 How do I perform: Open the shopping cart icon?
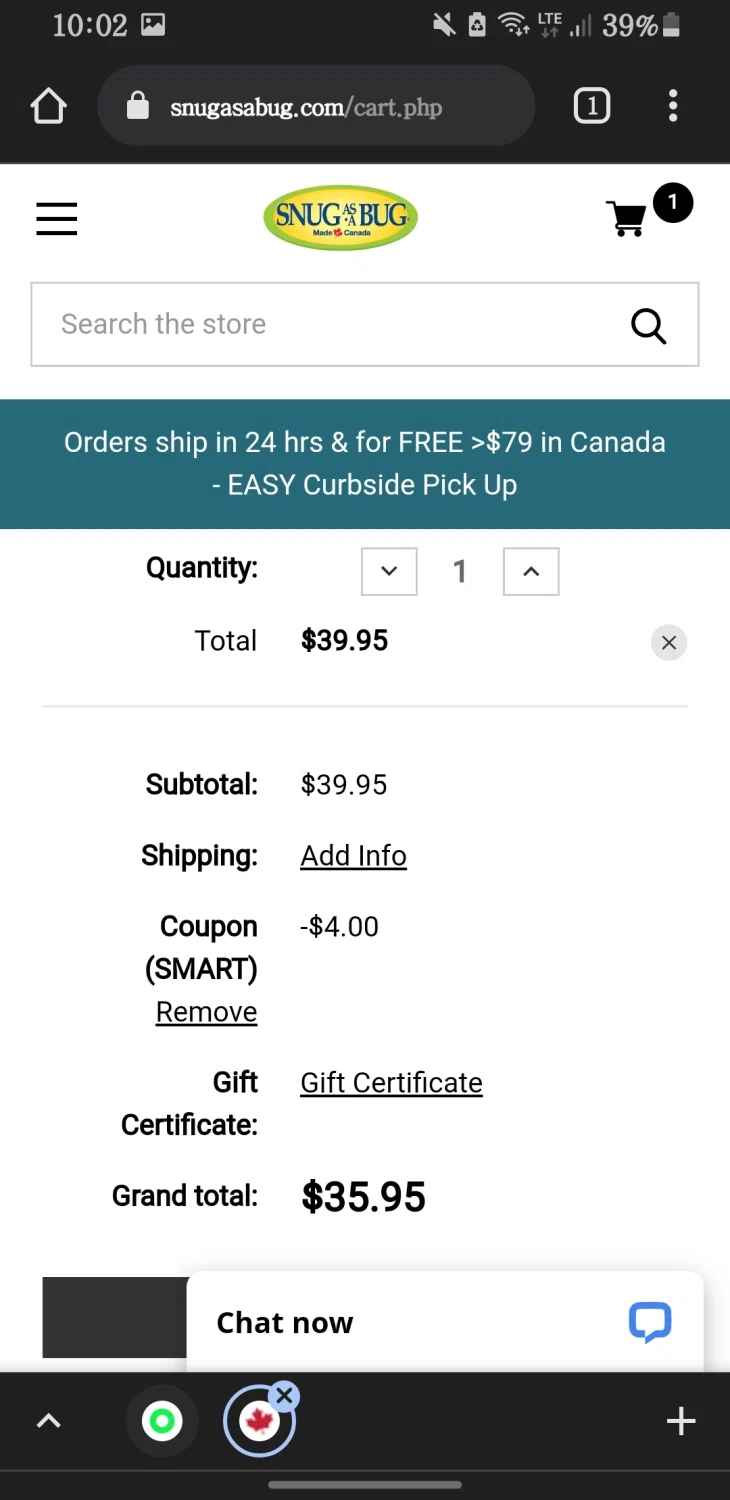point(628,218)
